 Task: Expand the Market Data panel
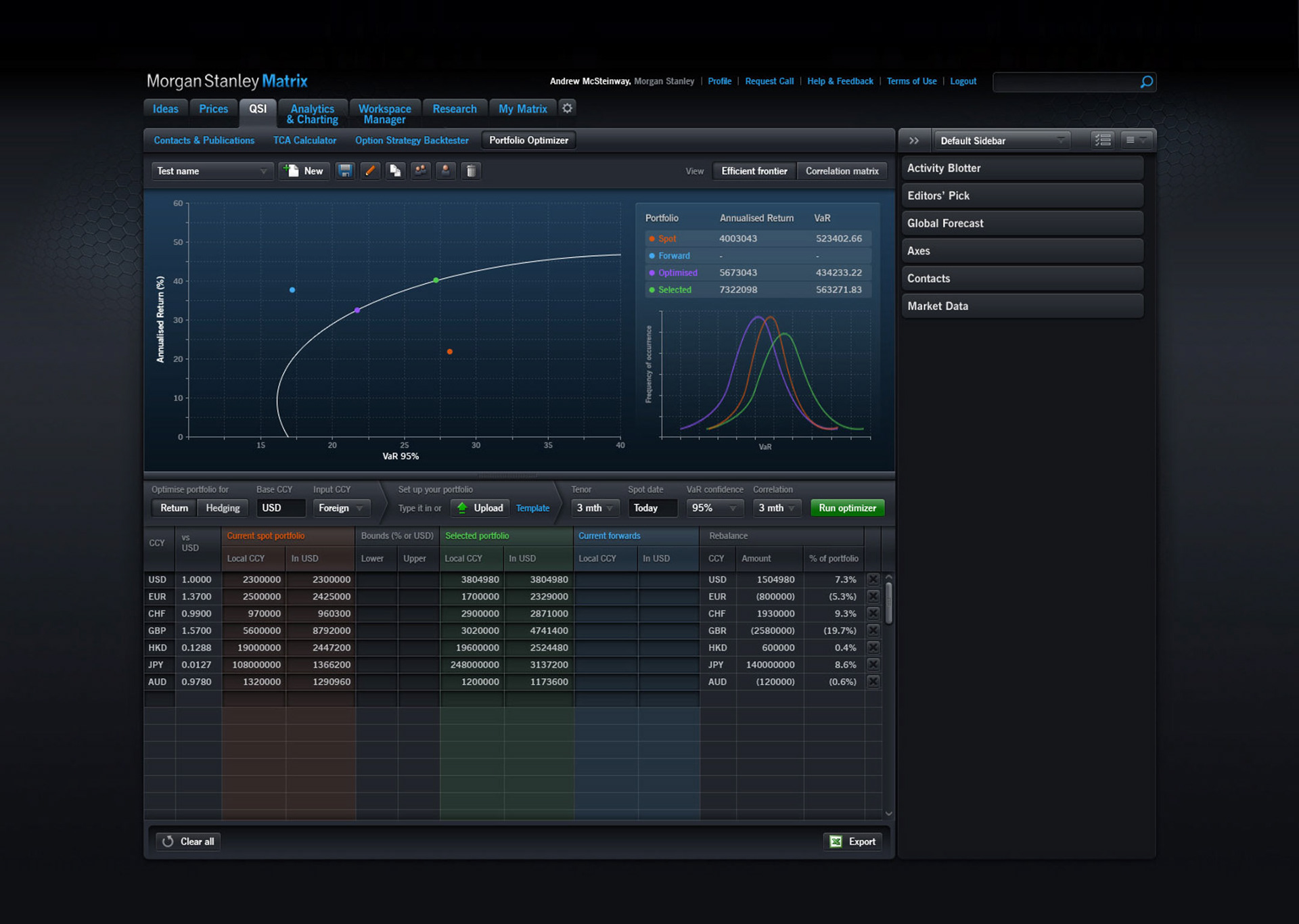click(x=1022, y=306)
